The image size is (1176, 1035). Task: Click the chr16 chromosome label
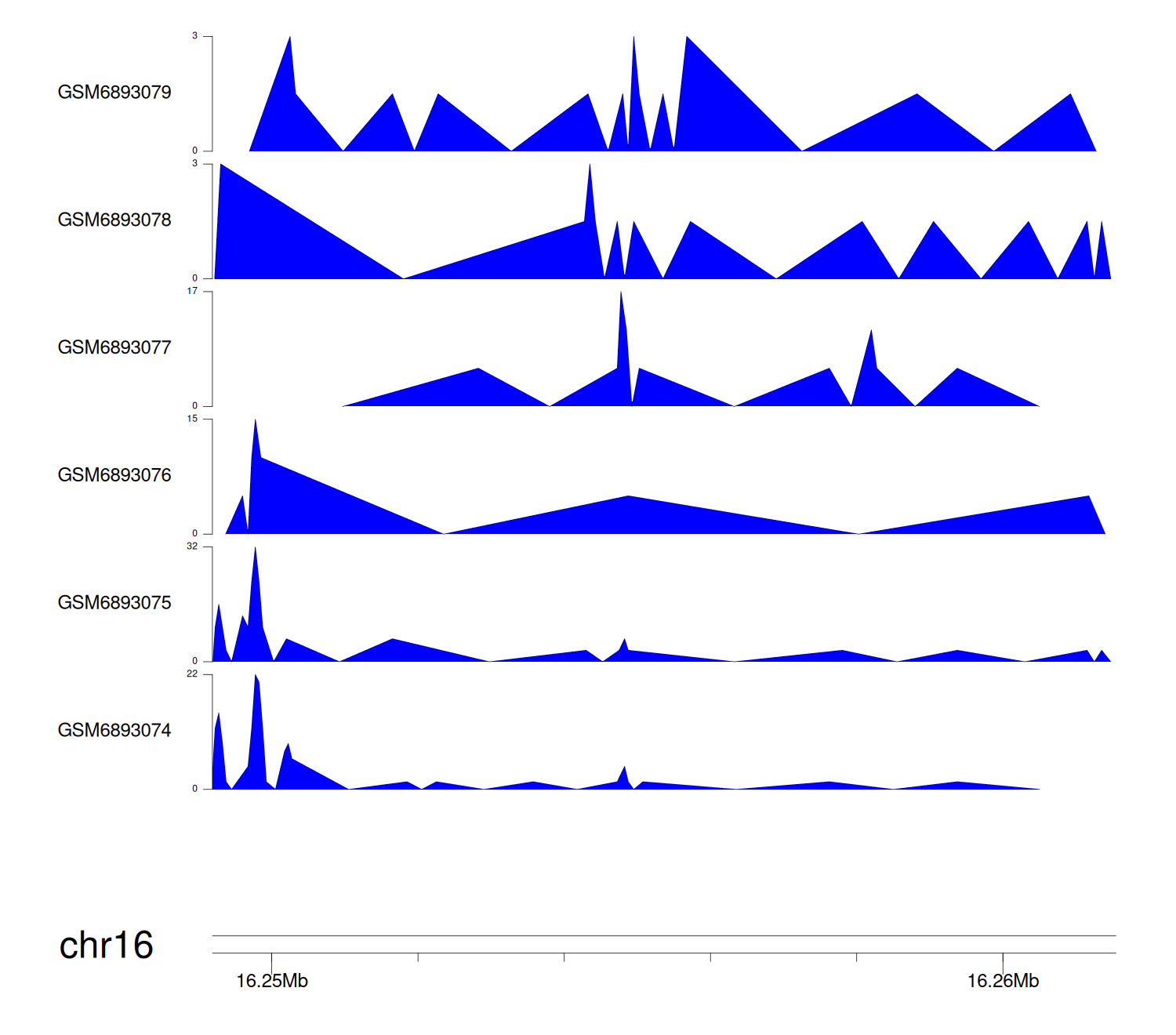pyautogui.click(x=107, y=946)
